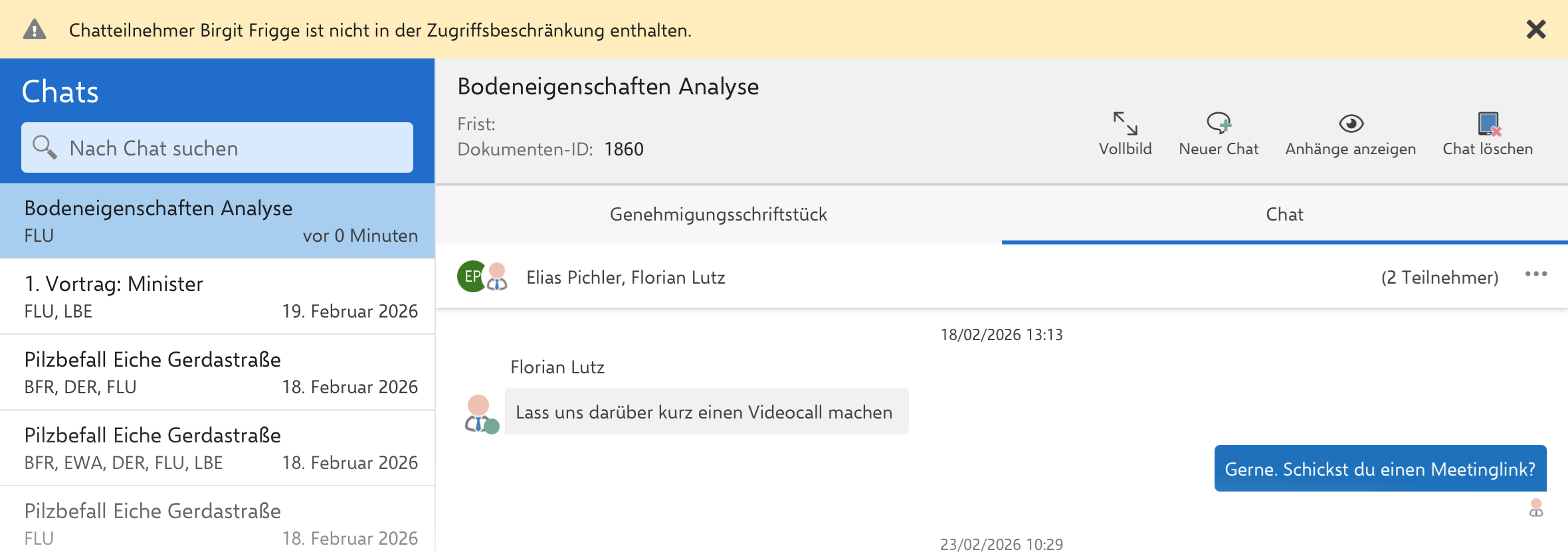Image resolution: width=1568 pixels, height=552 pixels.
Task: Click the blue message 'Gerne. Schickst du einen Meetinglink?'
Action: (x=1380, y=469)
